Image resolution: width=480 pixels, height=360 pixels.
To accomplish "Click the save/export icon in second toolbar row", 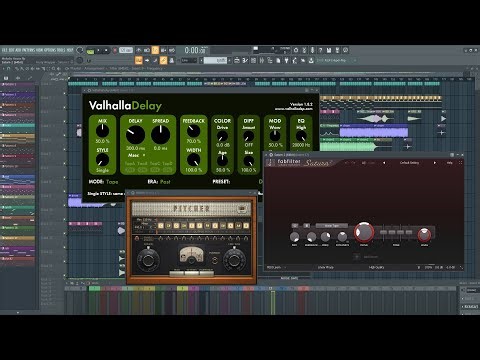I will tap(311, 60).
